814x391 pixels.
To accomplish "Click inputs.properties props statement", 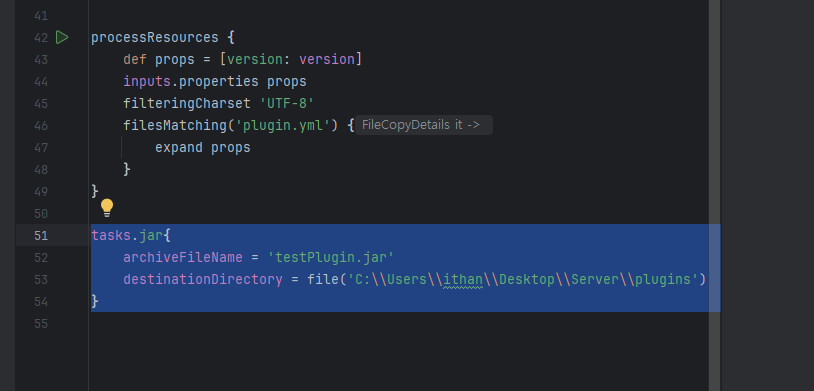I will click(214, 82).
